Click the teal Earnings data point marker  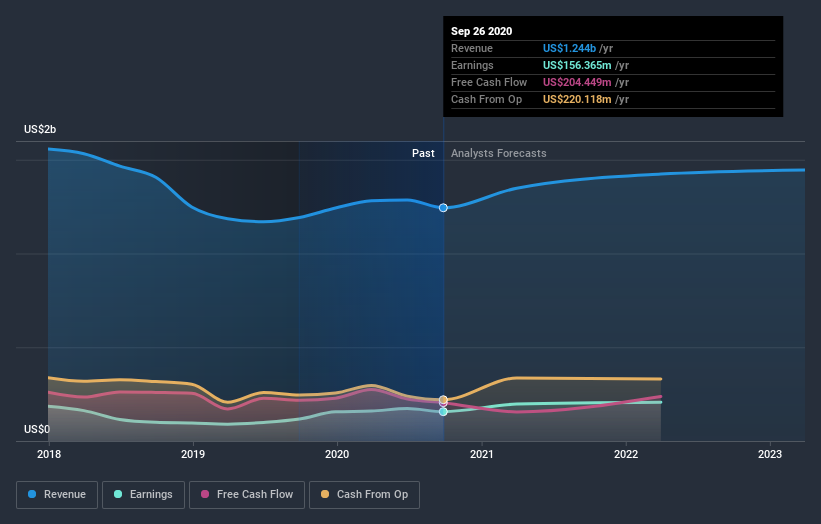pos(443,412)
